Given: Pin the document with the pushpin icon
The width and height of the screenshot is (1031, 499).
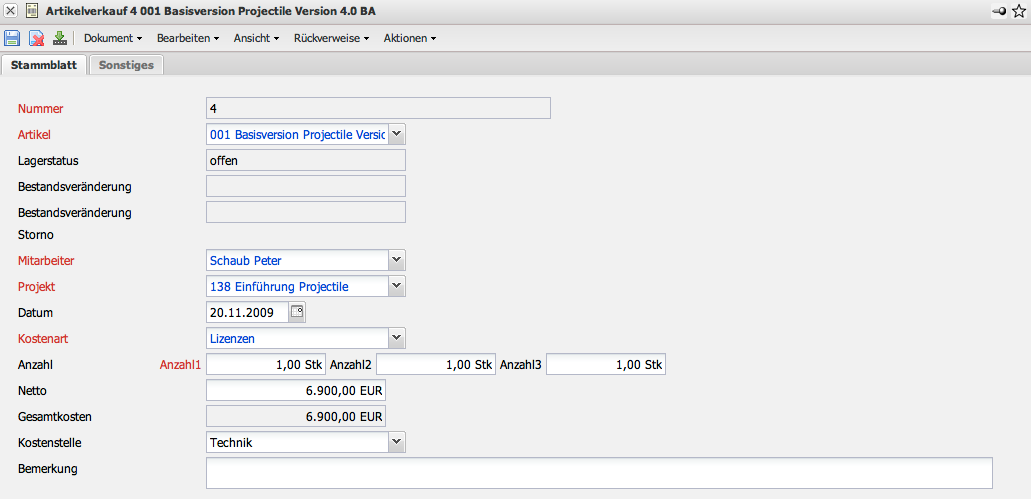Looking at the screenshot, I should pos(999,10).
